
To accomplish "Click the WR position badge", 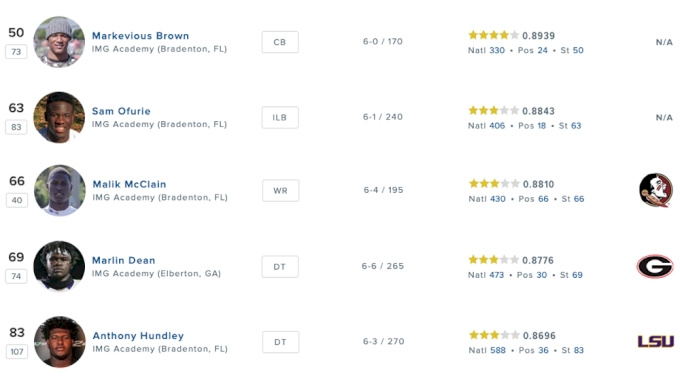I will (x=280, y=191).
